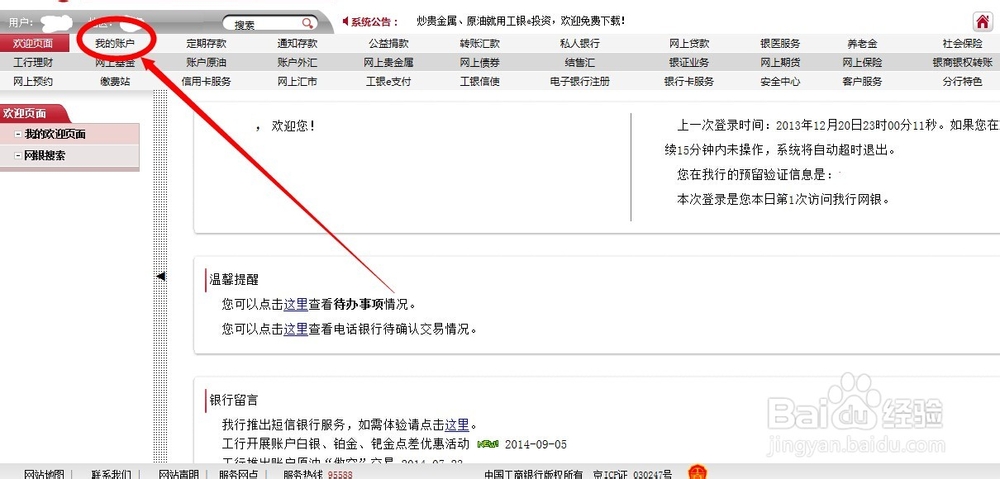This screenshot has width=1000, height=479.
Task: Open the 银证业务 menu
Action: tap(689, 63)
